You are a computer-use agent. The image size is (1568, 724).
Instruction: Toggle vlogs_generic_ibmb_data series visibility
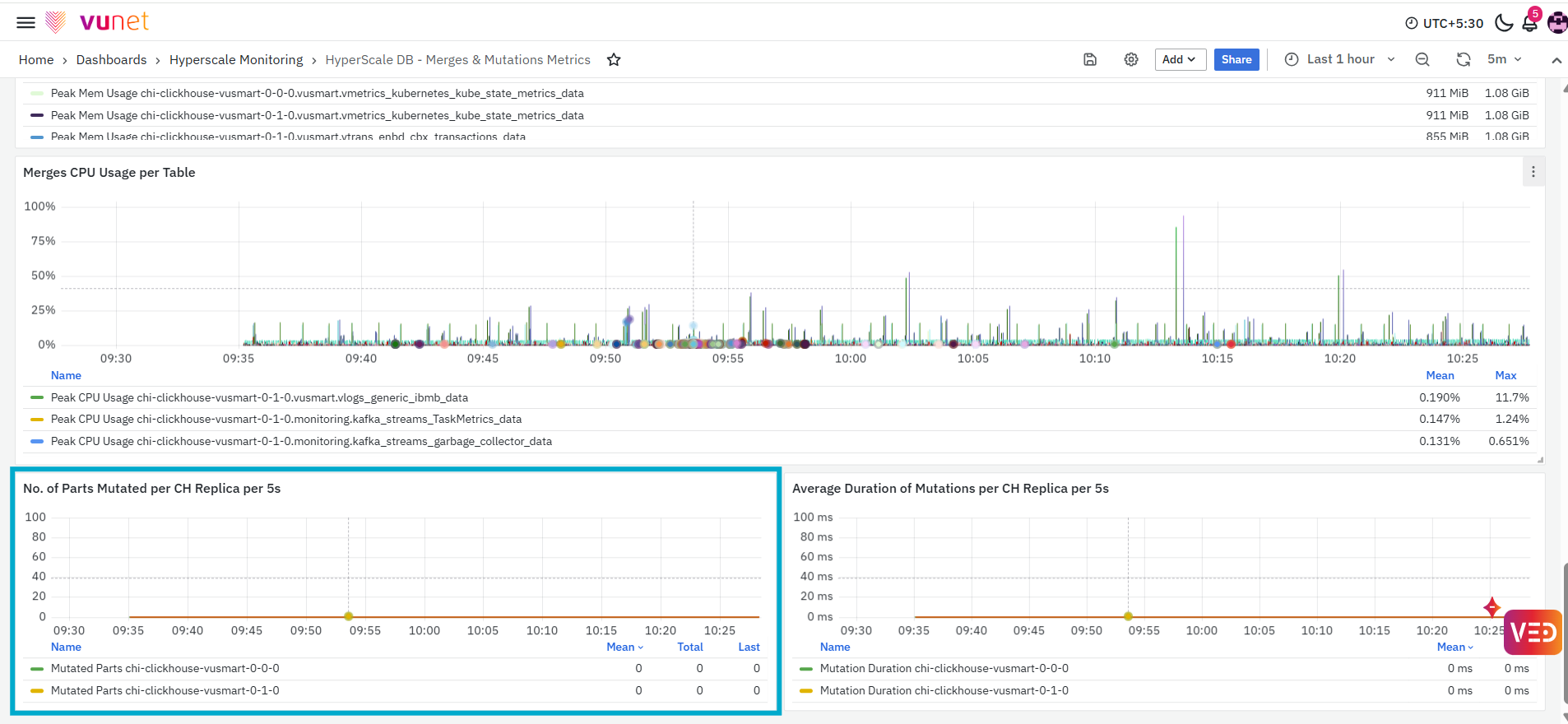coord(259,397)
